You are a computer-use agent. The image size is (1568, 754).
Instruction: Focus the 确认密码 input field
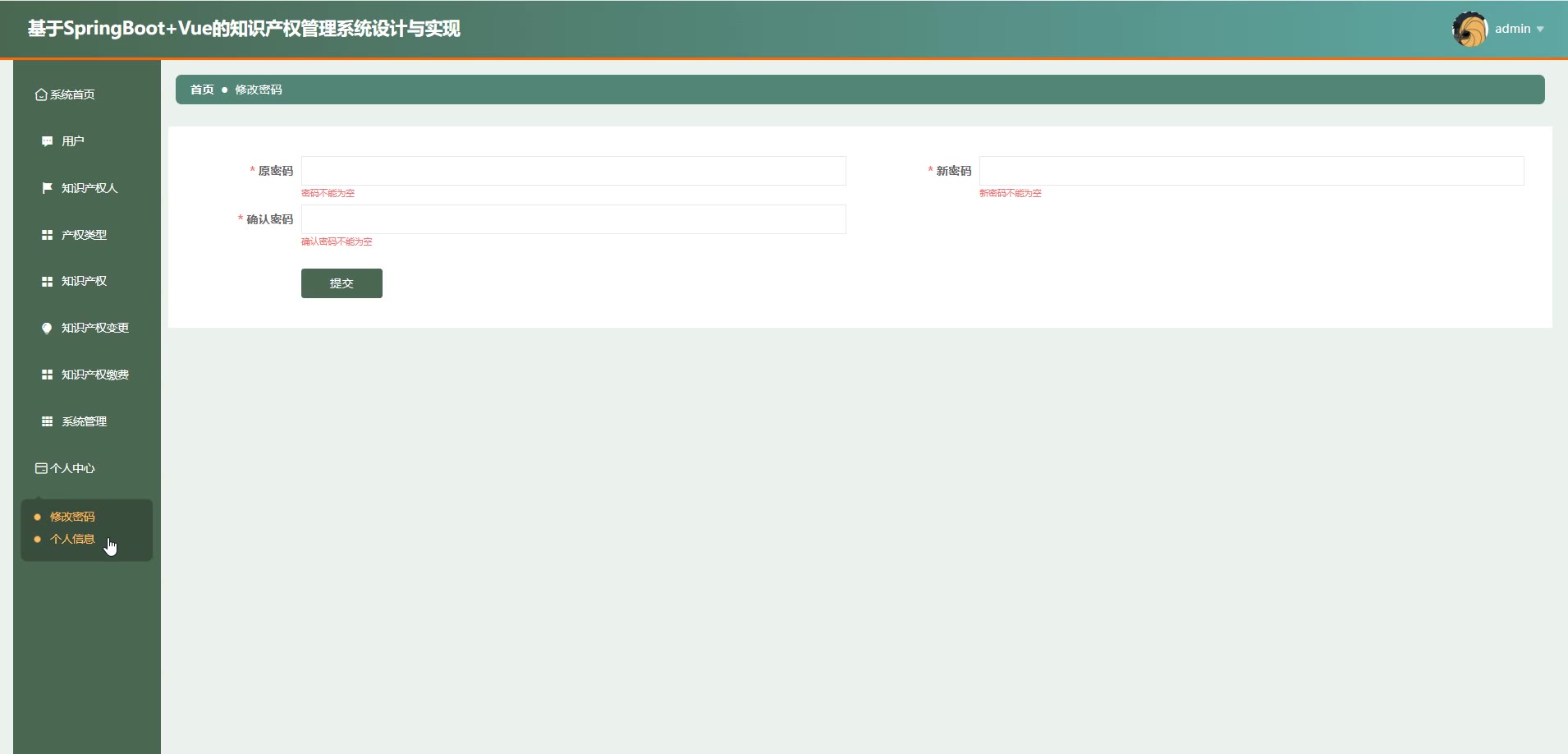pyautogui.click(x=573, y=219)
